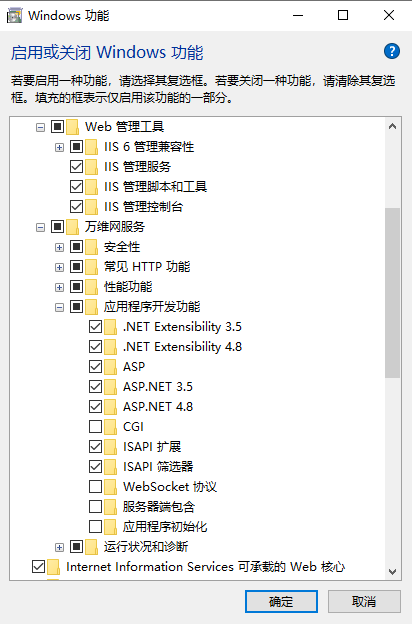The width and height of the screenshot is (412, 624).
Task: Click the folder icon next to Web 管理工具
Action: 72,127
